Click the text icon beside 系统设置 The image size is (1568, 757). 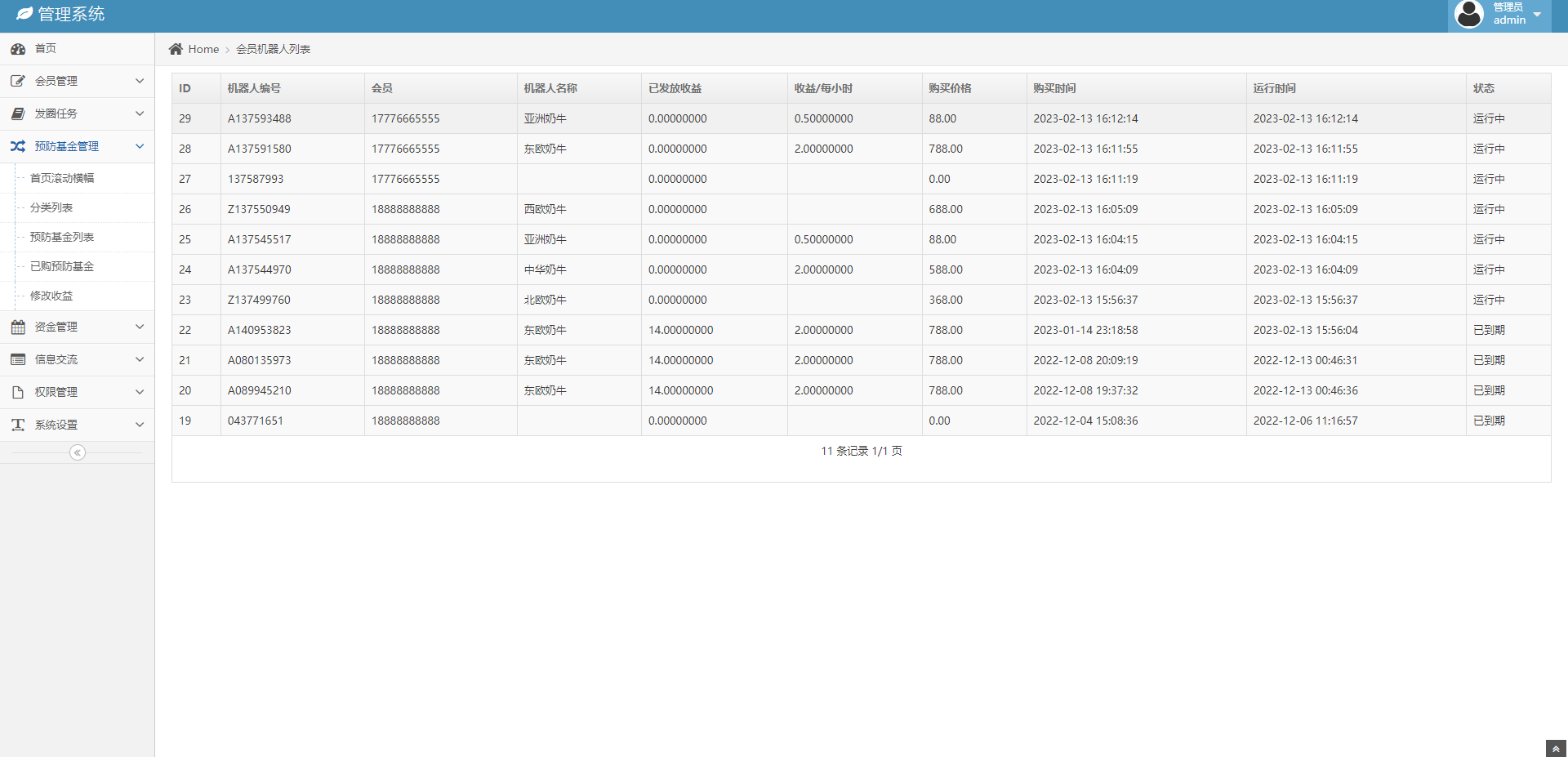(x=18, y=425)
